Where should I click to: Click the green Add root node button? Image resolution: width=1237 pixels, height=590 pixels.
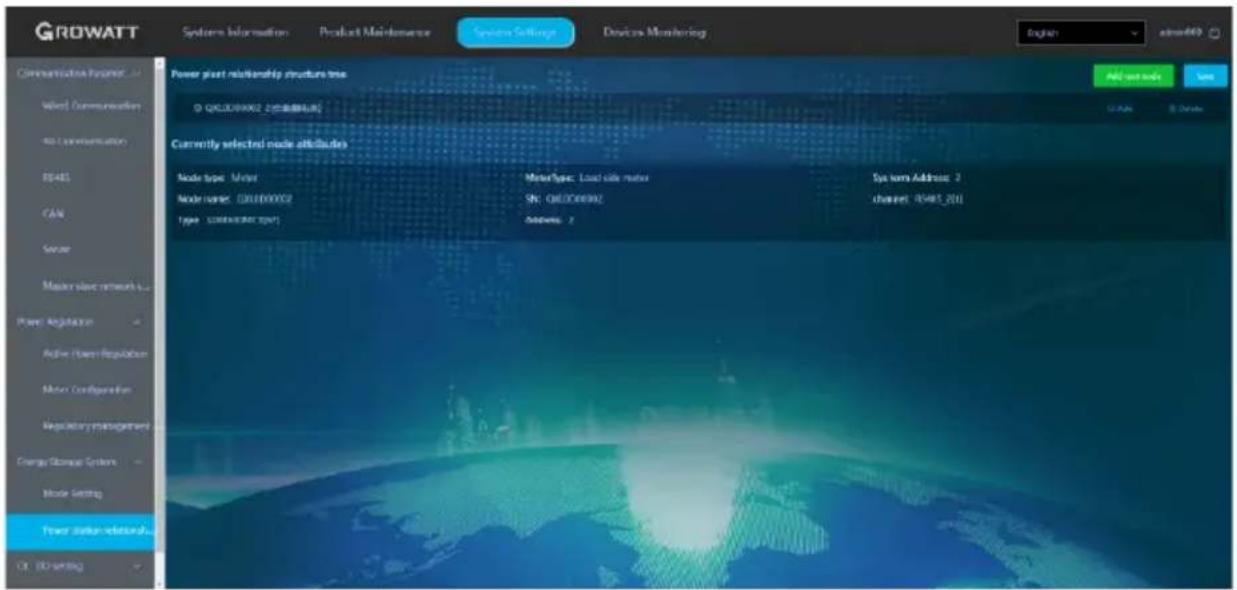coord(1133,76)
